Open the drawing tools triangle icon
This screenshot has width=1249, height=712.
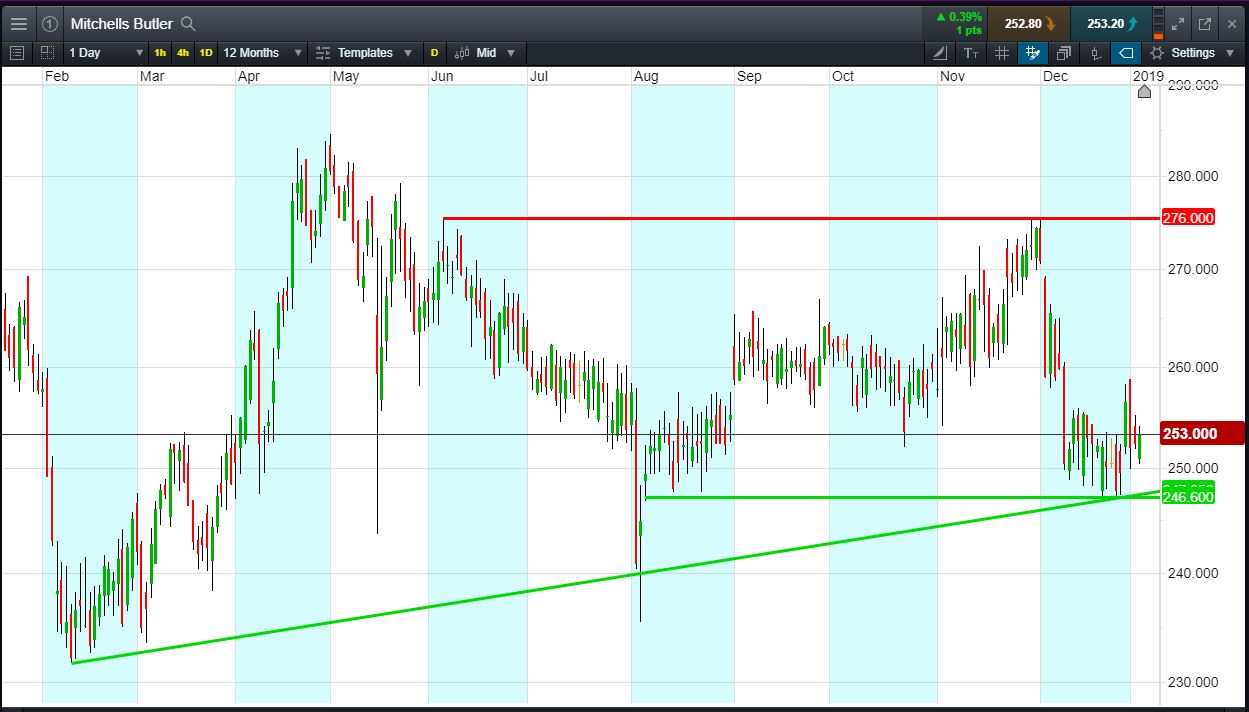pos(940,52)
